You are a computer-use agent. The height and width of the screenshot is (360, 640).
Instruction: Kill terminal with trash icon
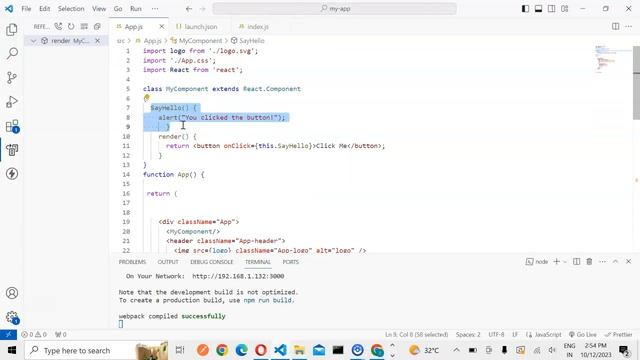(x=589, y=262)
